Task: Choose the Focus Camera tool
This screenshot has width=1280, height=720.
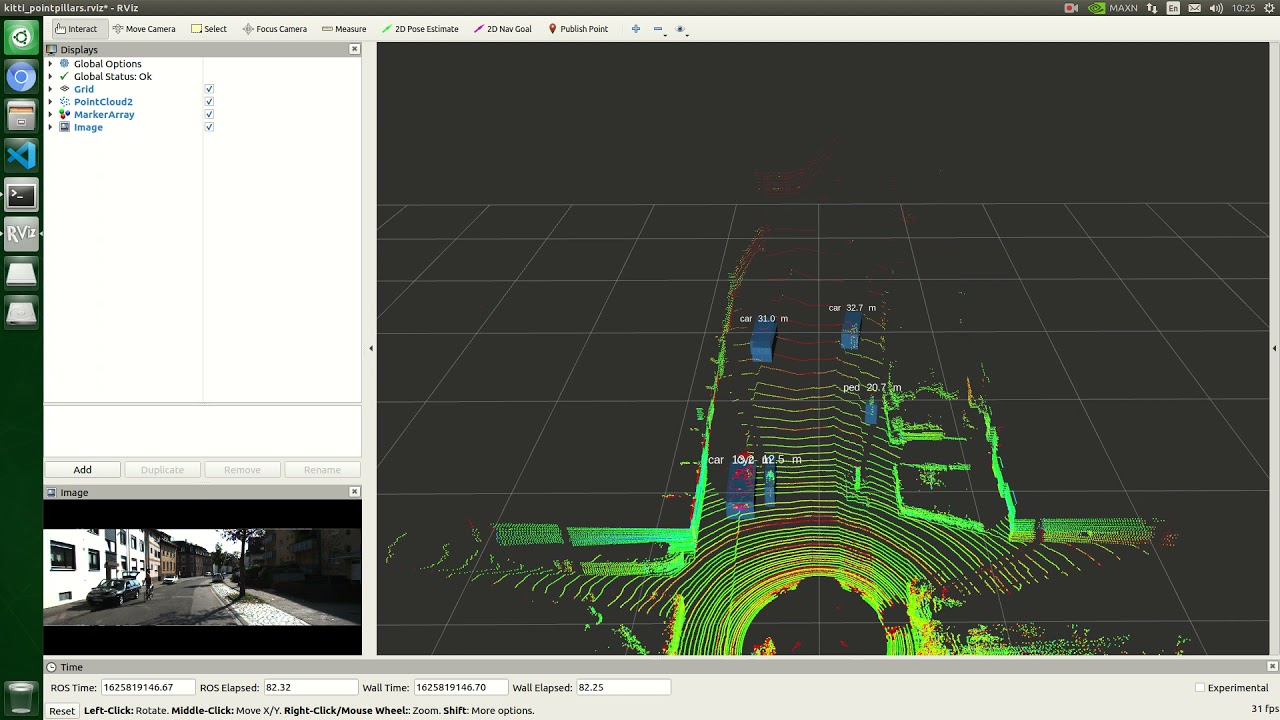Action: tap(275, 29)
